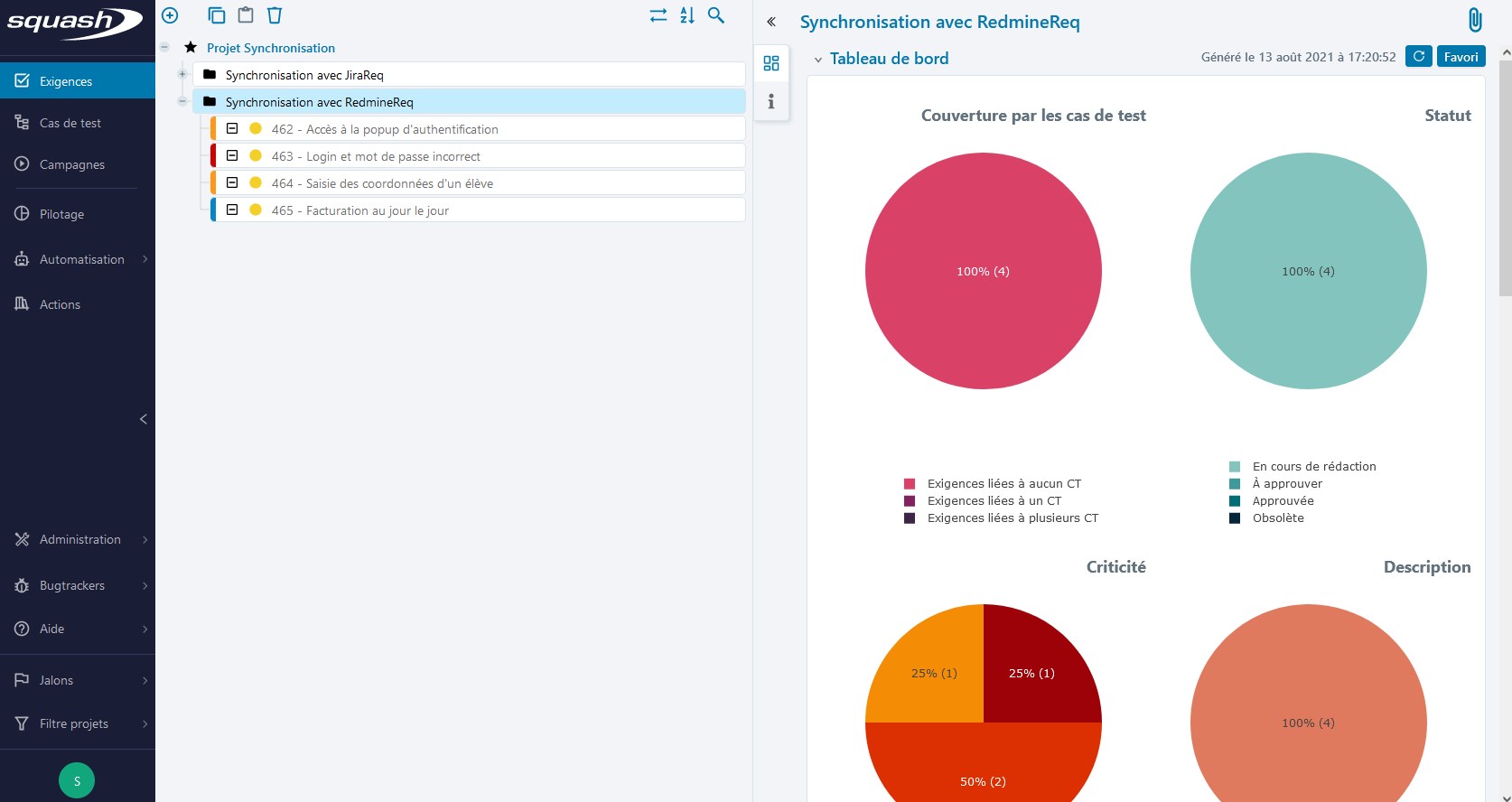Click legend swatch Exigences liées à aucun CT

click(x=910, y=484)
